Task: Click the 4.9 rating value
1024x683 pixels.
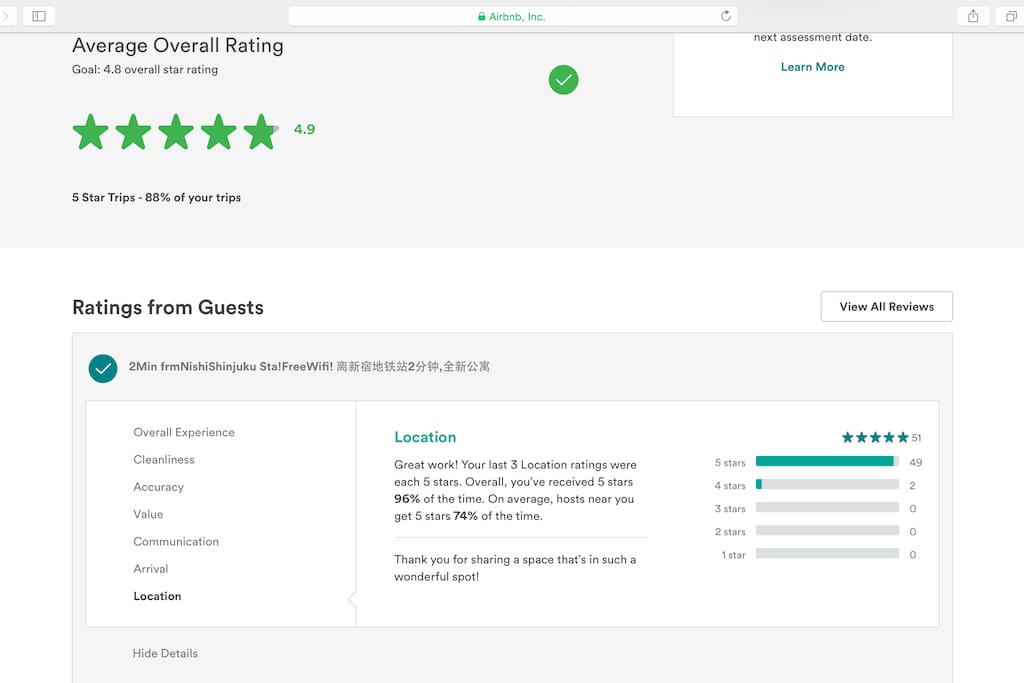Action: [x=304, y=129]
